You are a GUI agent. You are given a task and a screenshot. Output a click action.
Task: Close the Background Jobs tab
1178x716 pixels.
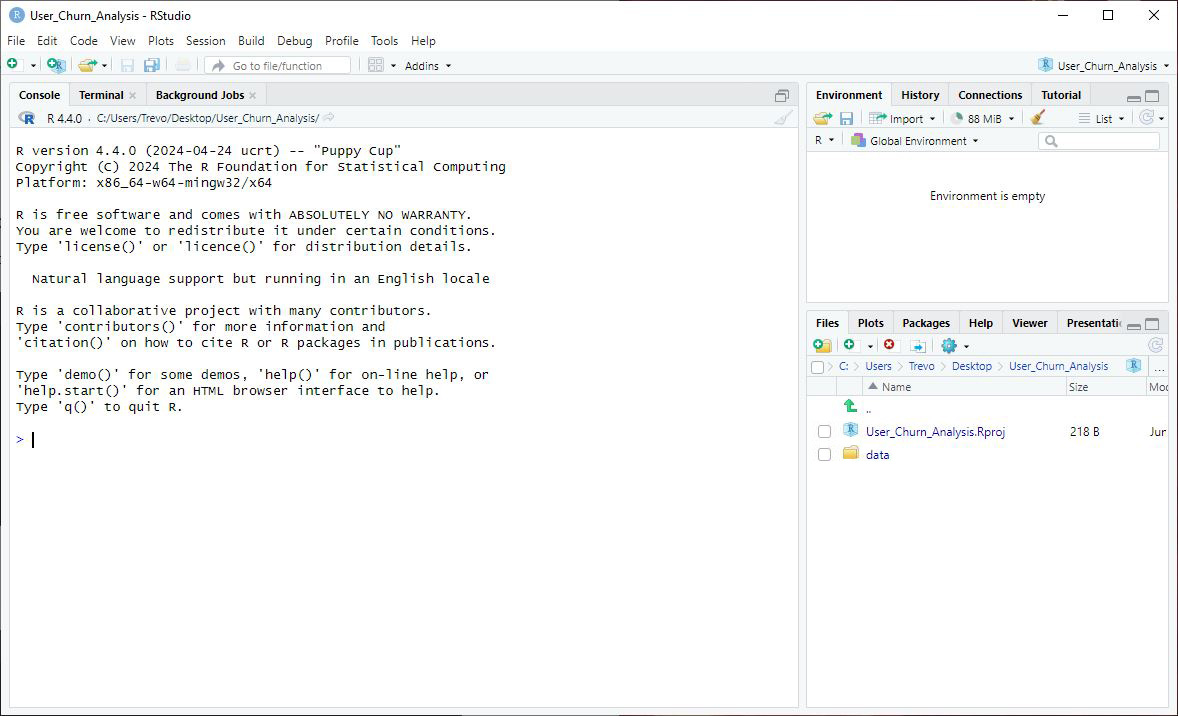252,95
